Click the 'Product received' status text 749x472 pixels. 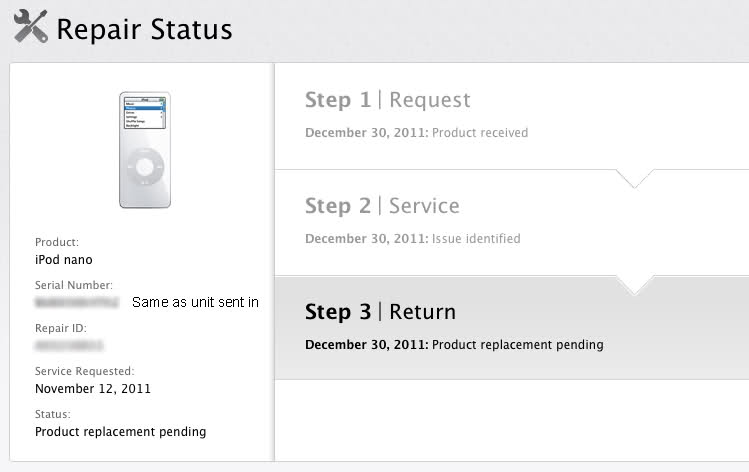pos(480,133)
